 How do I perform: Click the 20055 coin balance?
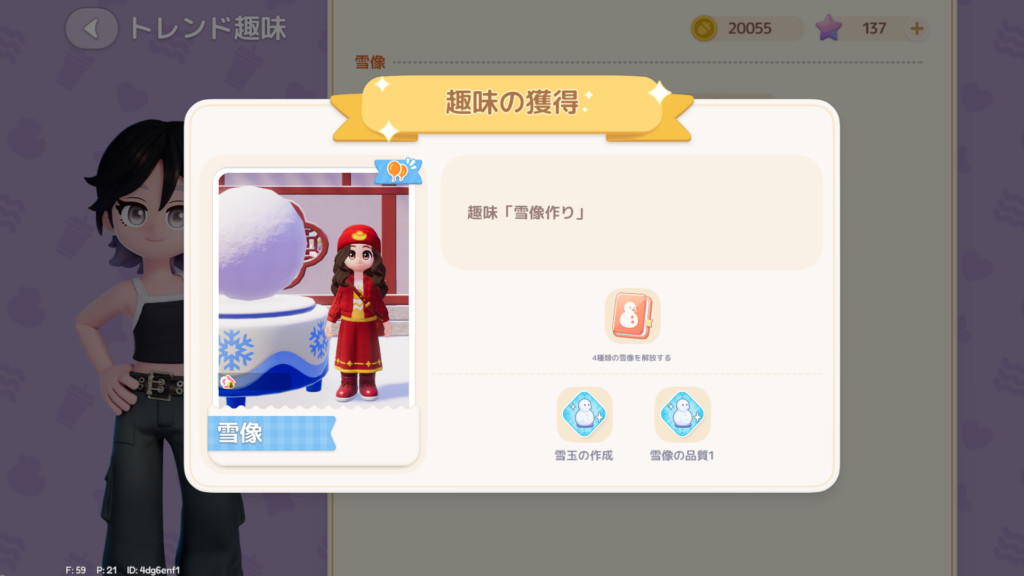pos(750,28)
